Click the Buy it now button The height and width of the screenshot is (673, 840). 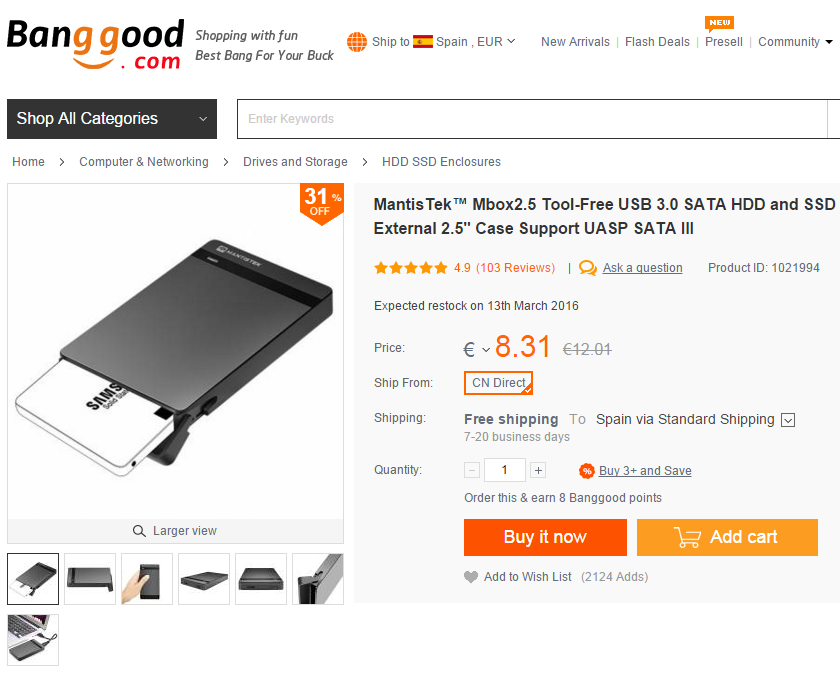pyautogui.click(x=545, y=537)
